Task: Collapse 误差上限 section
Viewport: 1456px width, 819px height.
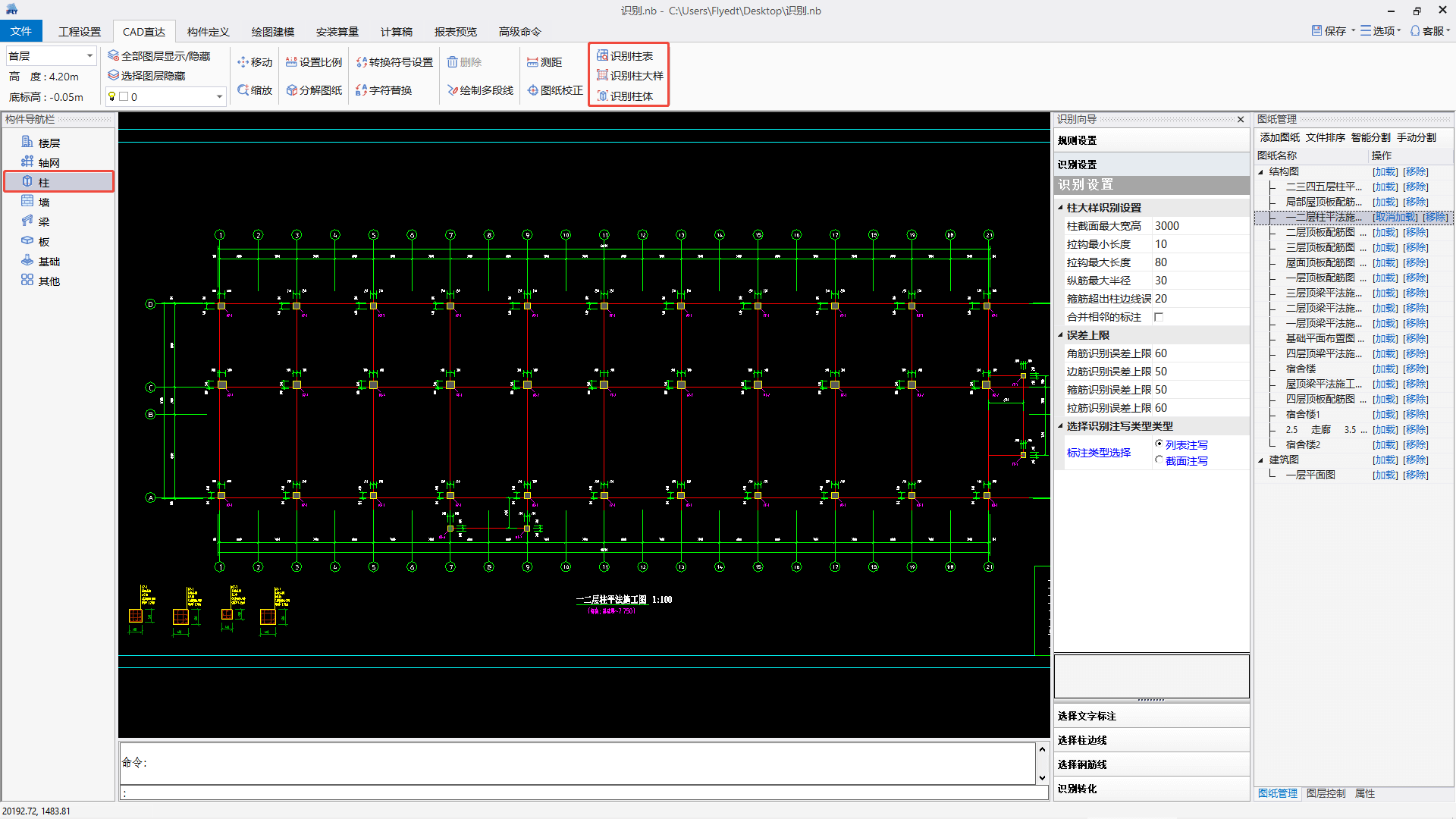Action: tap(1061, 335)
